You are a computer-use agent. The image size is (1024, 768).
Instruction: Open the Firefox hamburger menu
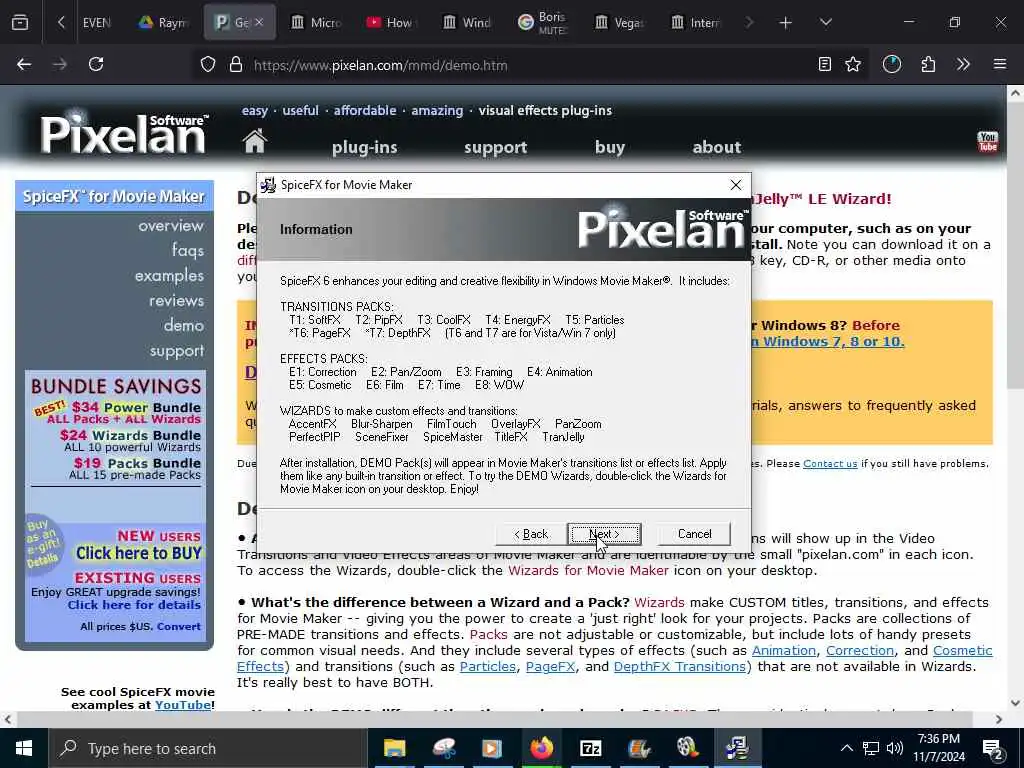[999, 65]
